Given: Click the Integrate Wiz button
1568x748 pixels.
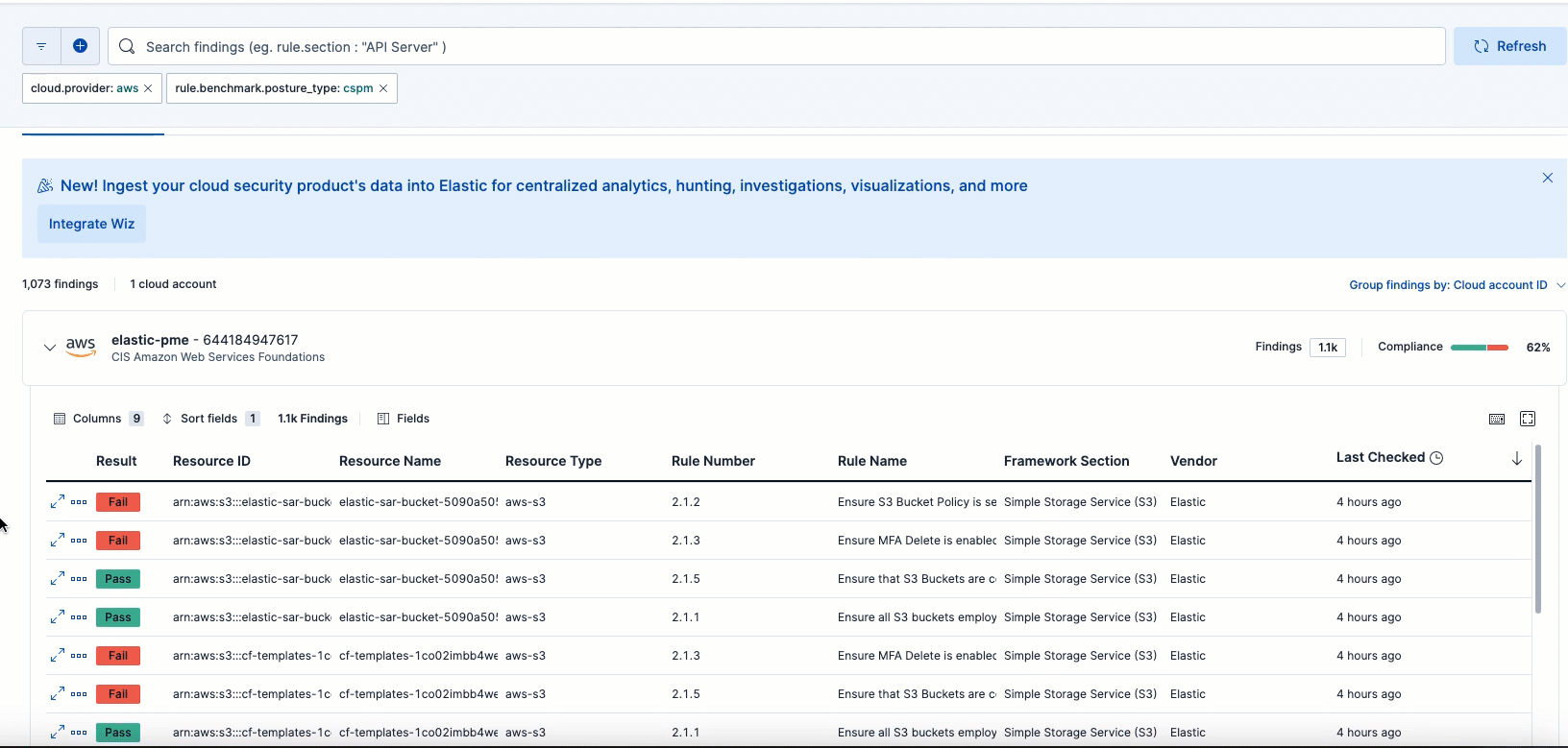Looking at the screenshot, I should point(91,224).
